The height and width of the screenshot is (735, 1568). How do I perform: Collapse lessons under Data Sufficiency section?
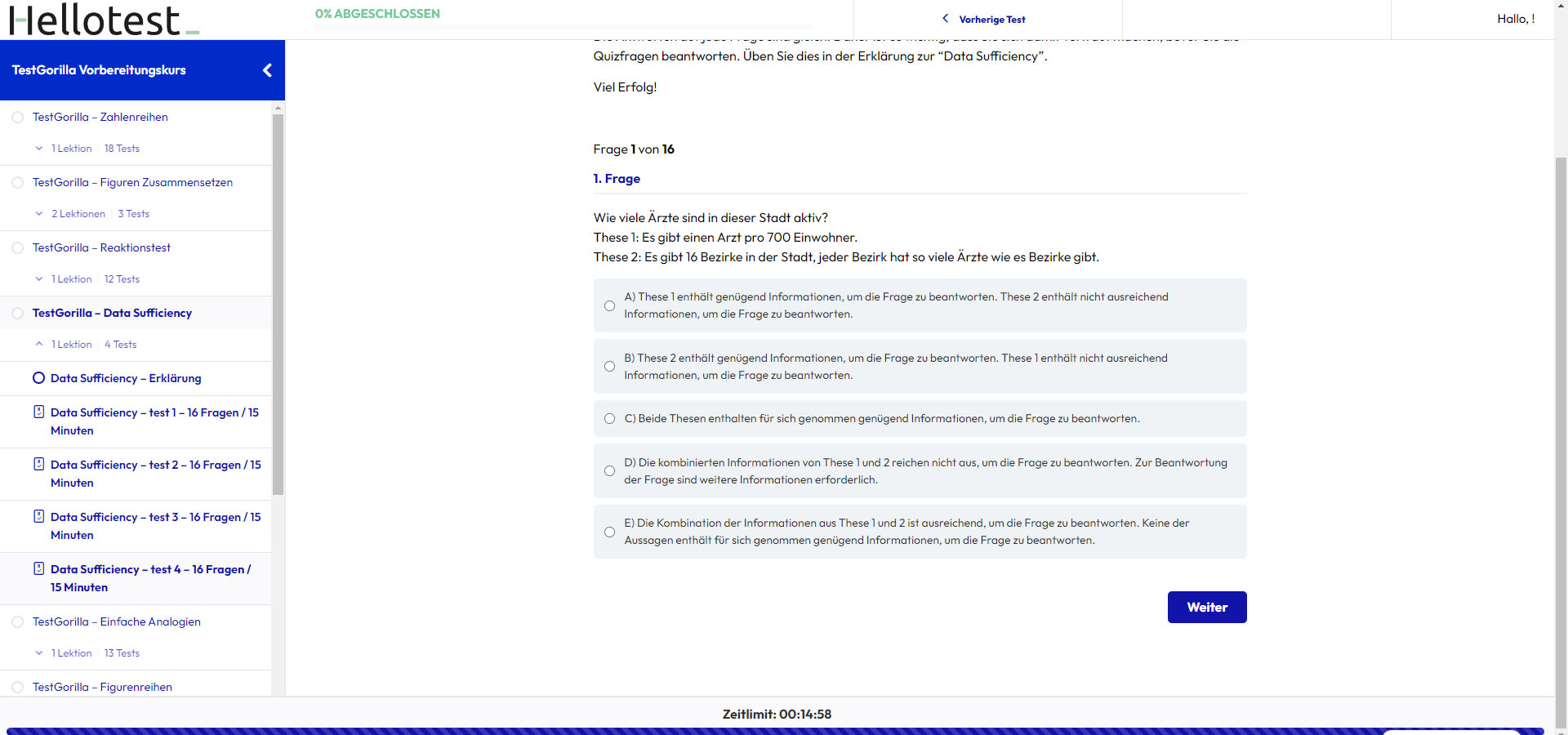[38, 345]
